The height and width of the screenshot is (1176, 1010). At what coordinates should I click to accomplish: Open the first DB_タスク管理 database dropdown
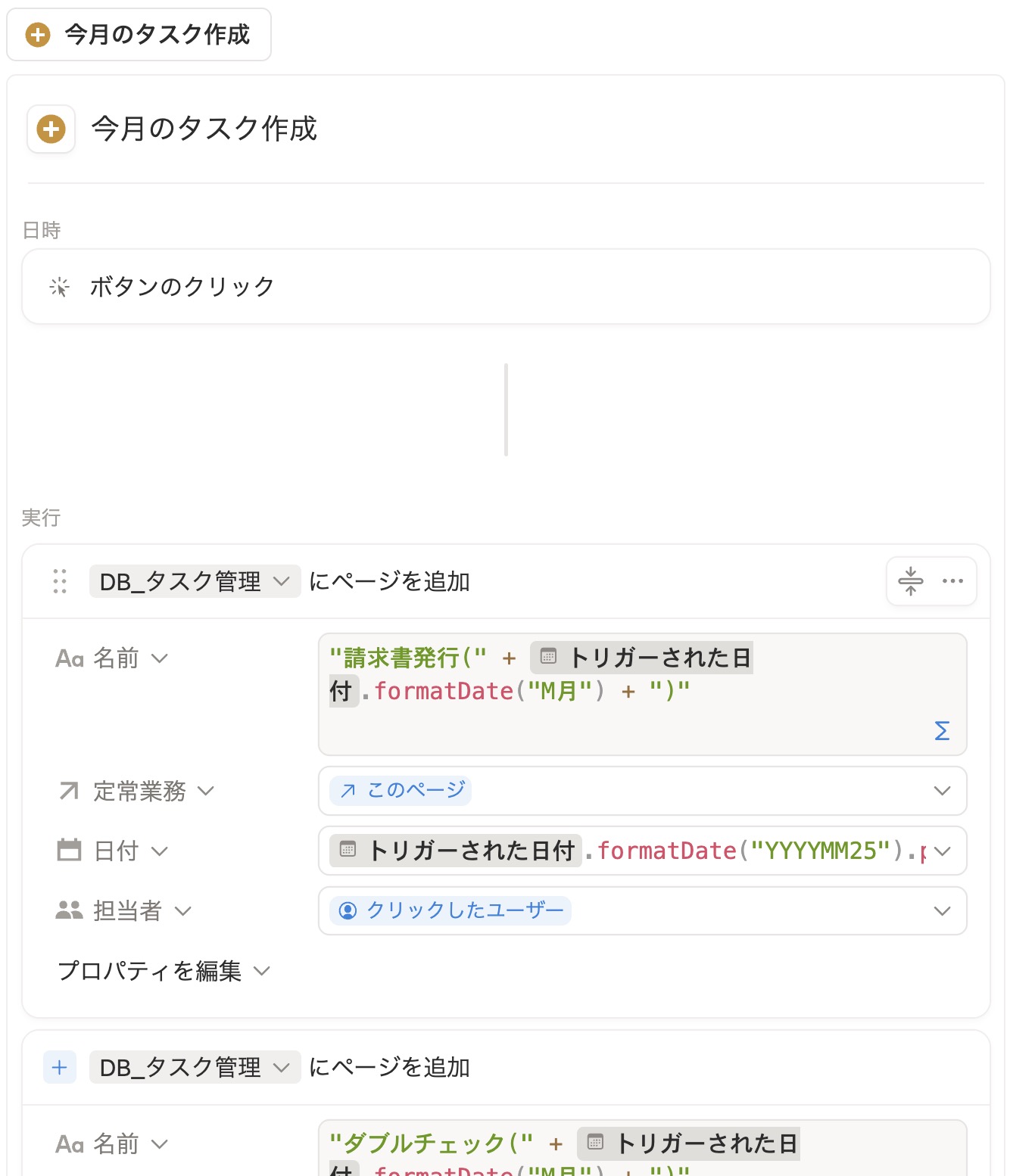coord(195,581)
